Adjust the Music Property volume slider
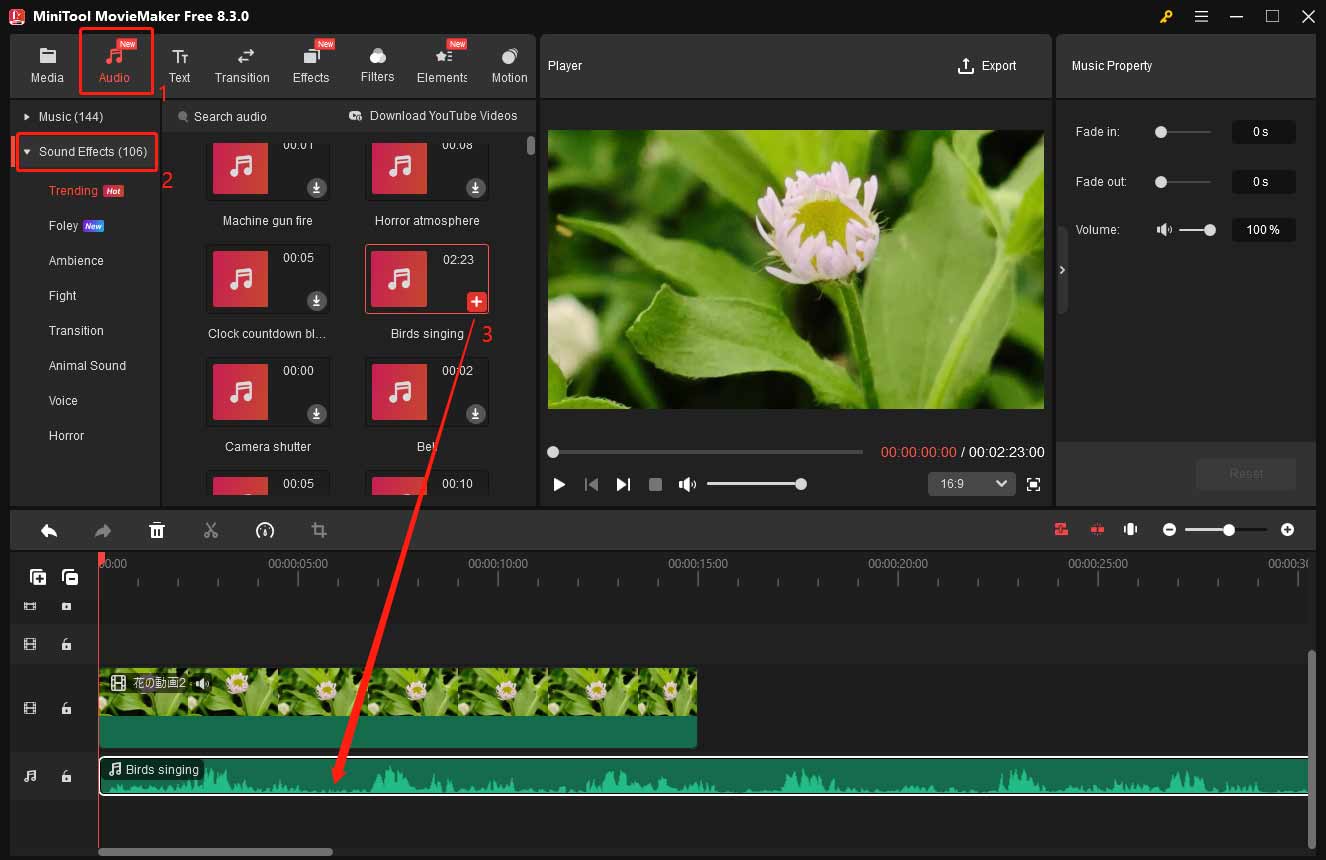 tap(1197, 230)
